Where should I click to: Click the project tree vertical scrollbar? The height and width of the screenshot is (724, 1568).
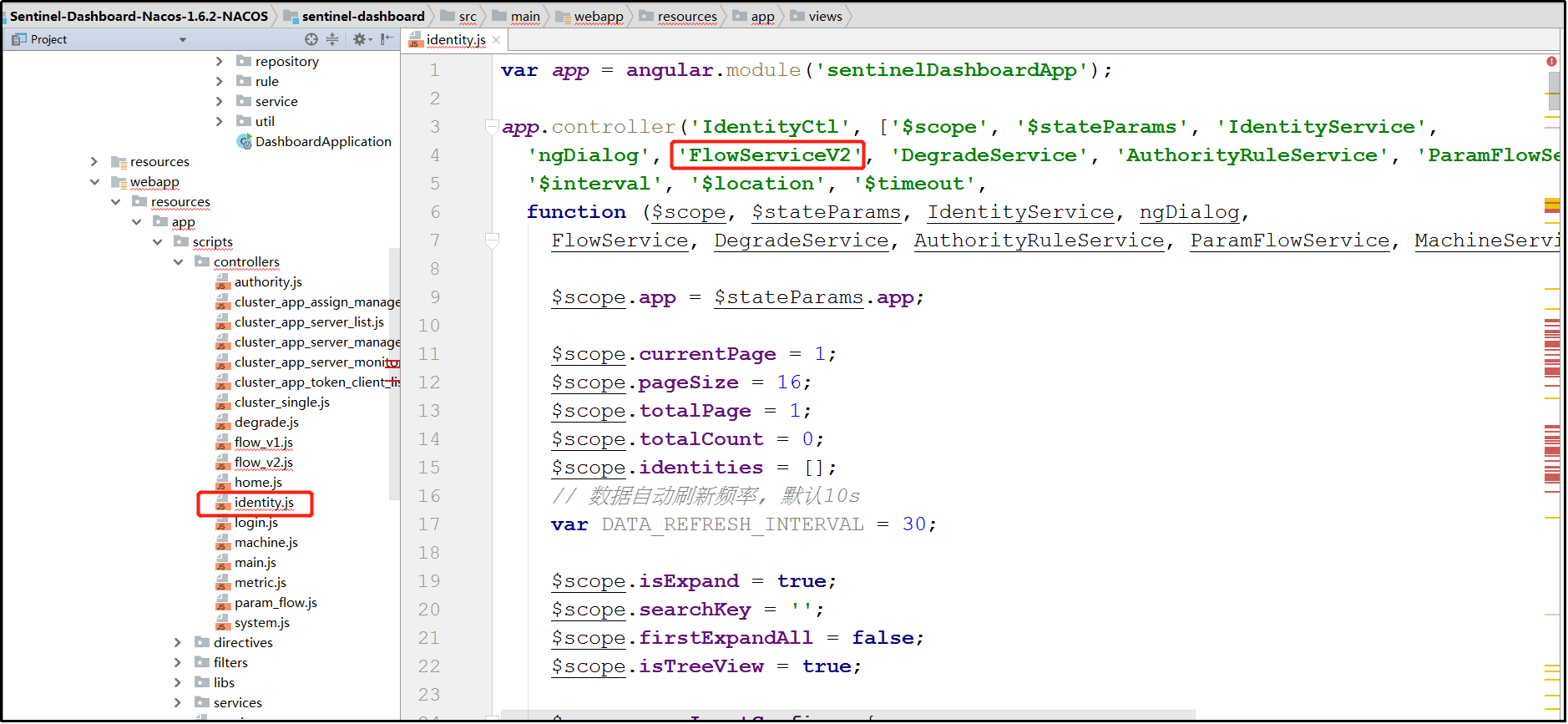coord(394,374)
